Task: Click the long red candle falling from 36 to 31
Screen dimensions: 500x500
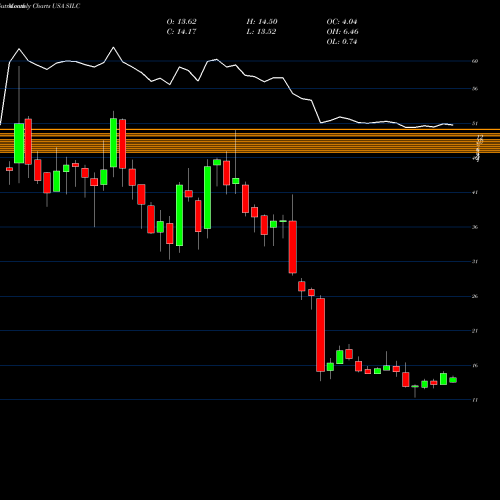Action: point(293,247)
